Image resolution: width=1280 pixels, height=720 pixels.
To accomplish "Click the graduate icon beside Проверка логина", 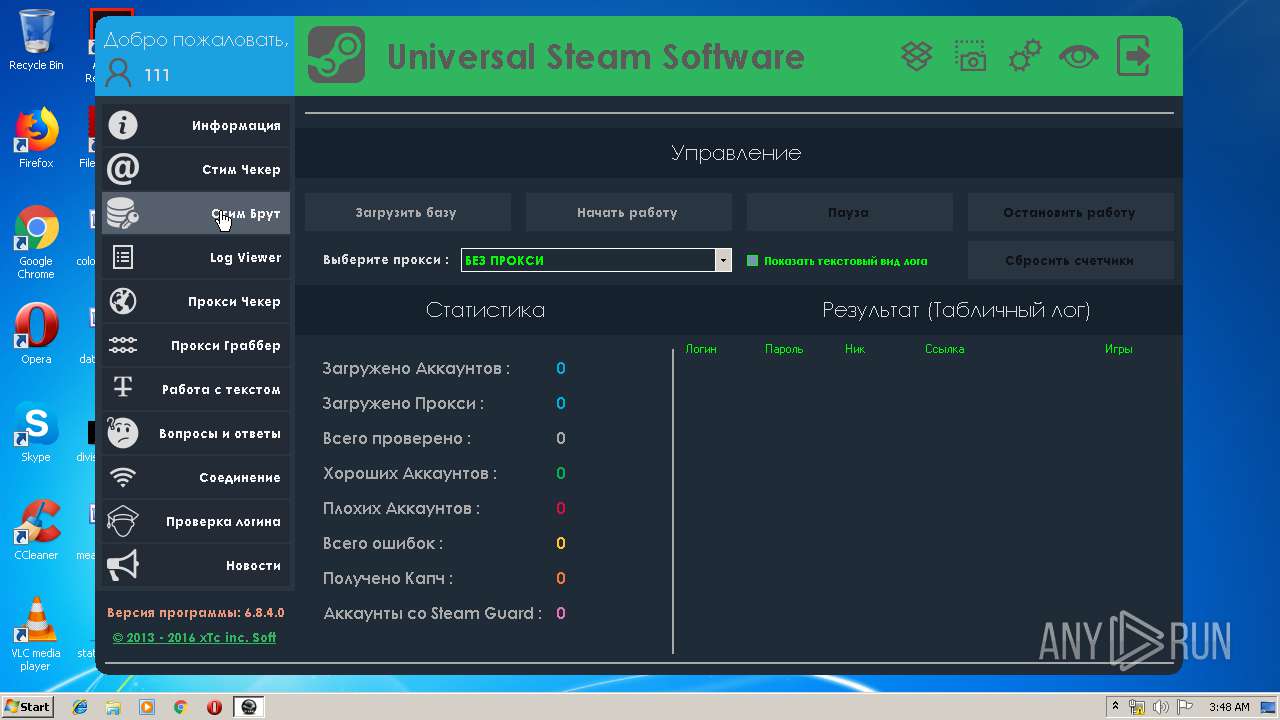I will pyautogui.click(x=123, y=521).
